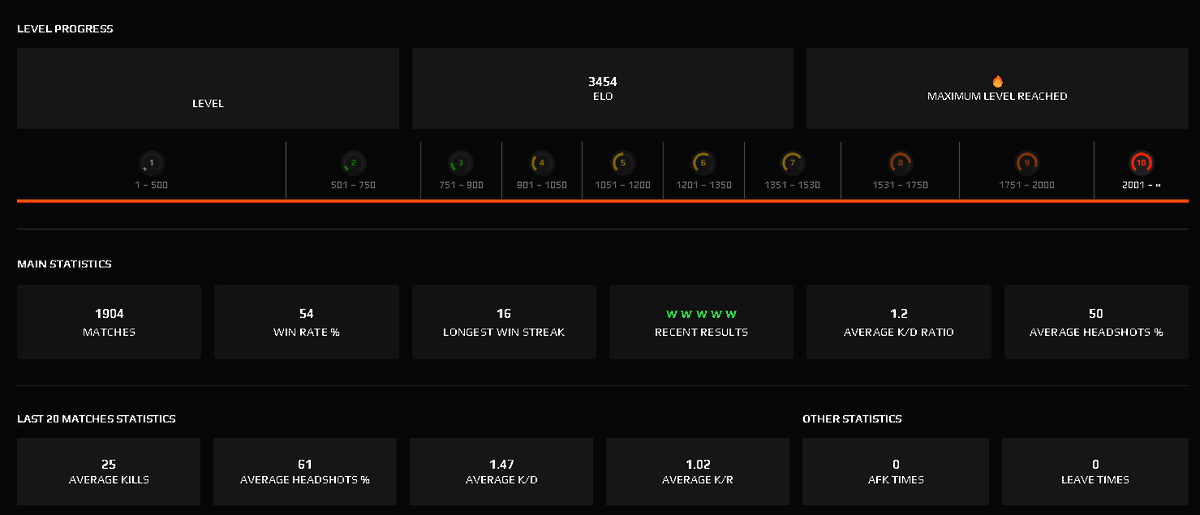Viewport: 1200px width, 515px height.
Task: Click the orange level progress bar
Action: pyautogui.click(x=603, y=200)
